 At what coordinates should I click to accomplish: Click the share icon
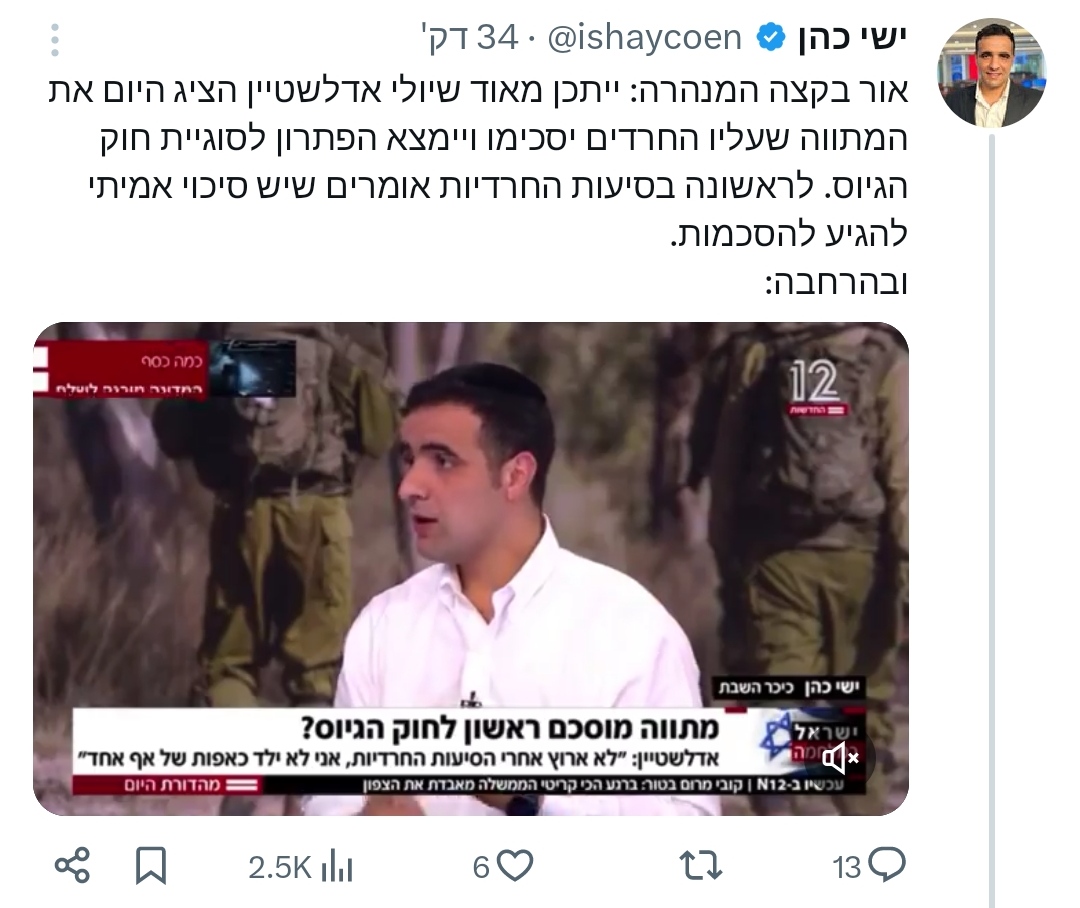coord(72,866)
